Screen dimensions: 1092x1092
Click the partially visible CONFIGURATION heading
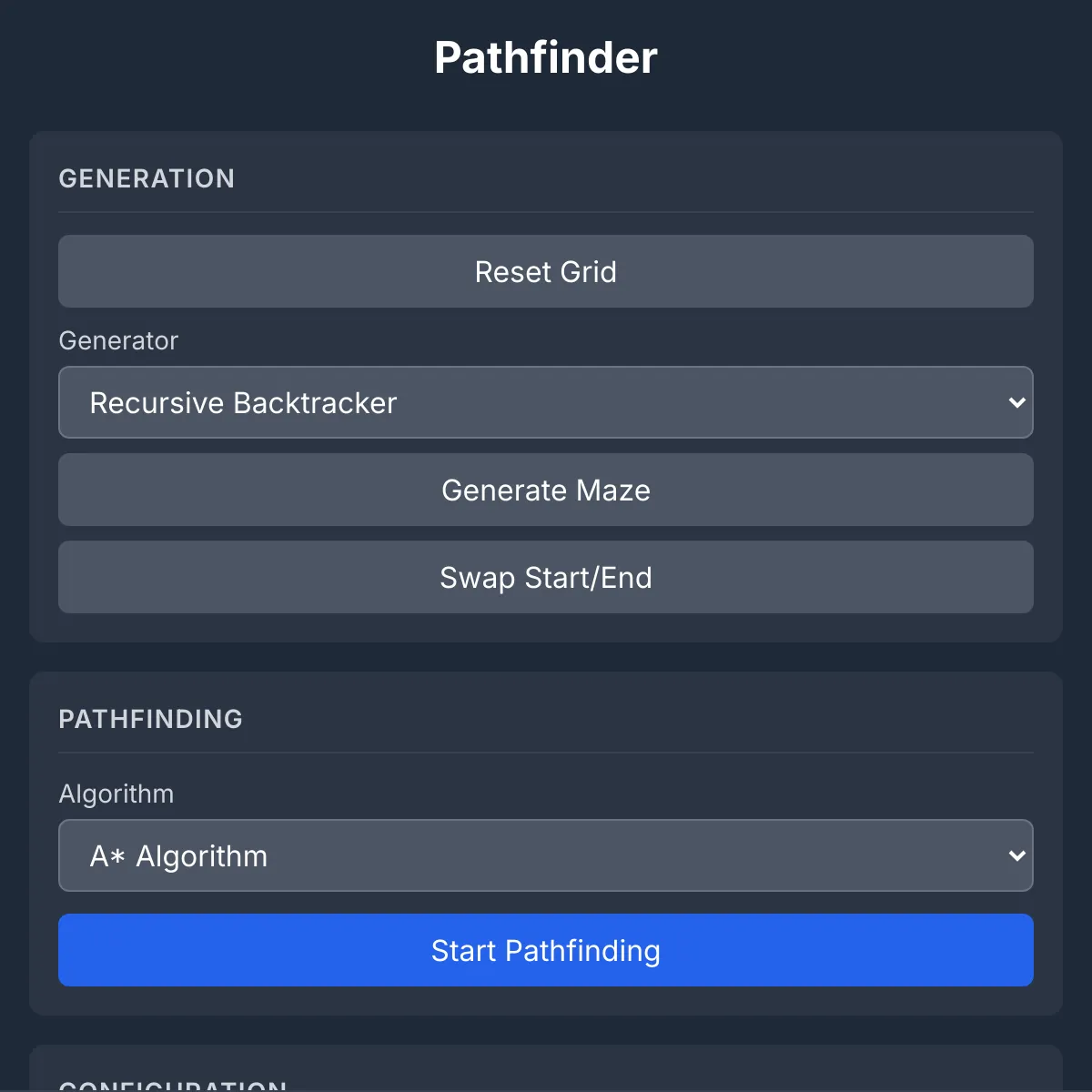pos(173,1085)
